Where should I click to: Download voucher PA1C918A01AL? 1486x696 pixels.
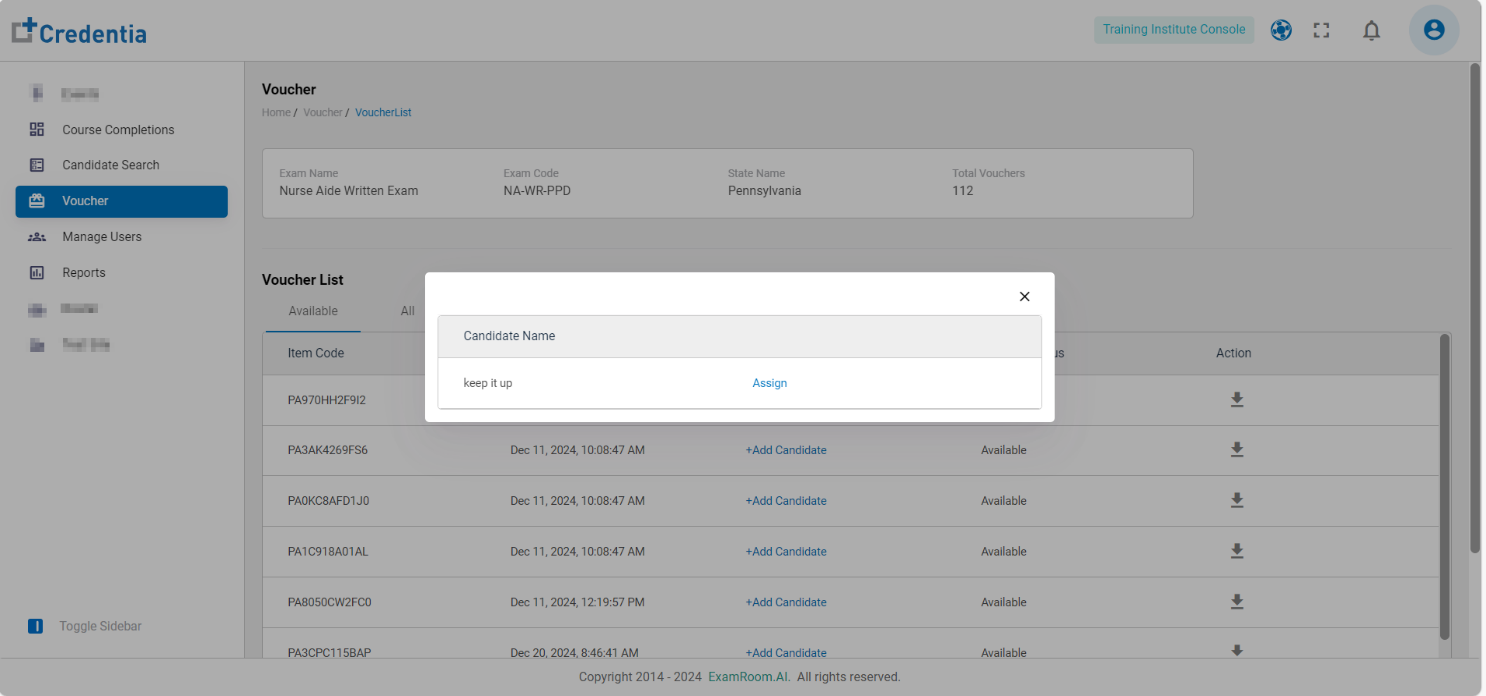pyautogui.click(x=1237, y=551)
